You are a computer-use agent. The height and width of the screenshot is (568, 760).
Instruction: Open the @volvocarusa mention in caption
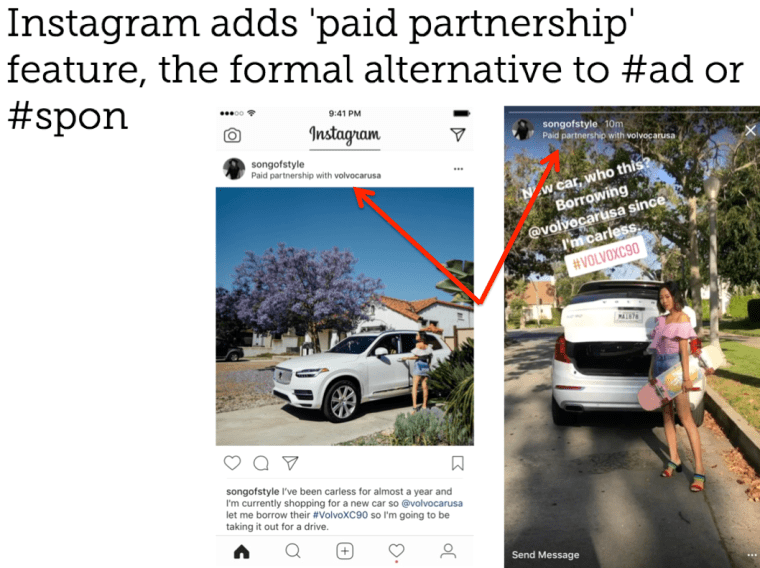point(432,503)
